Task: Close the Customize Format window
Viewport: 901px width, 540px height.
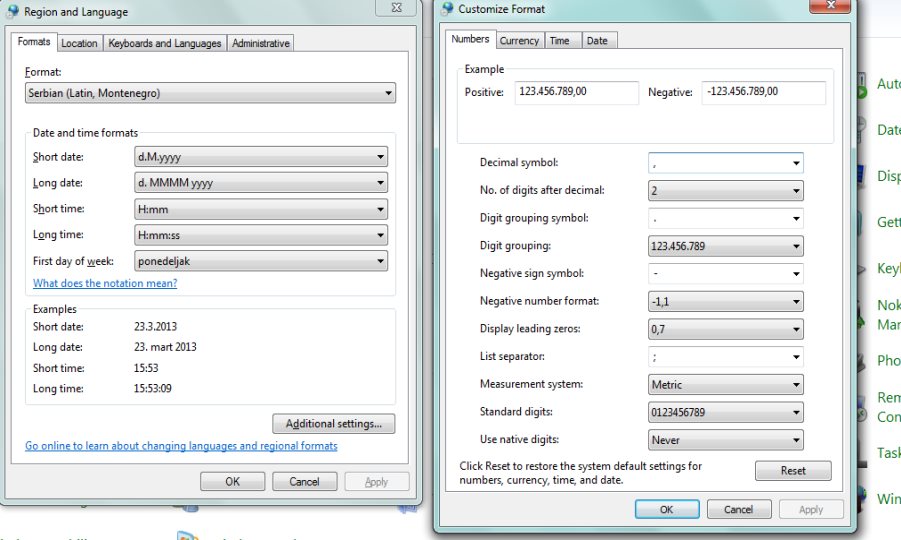Action: (x=830, y=5)
